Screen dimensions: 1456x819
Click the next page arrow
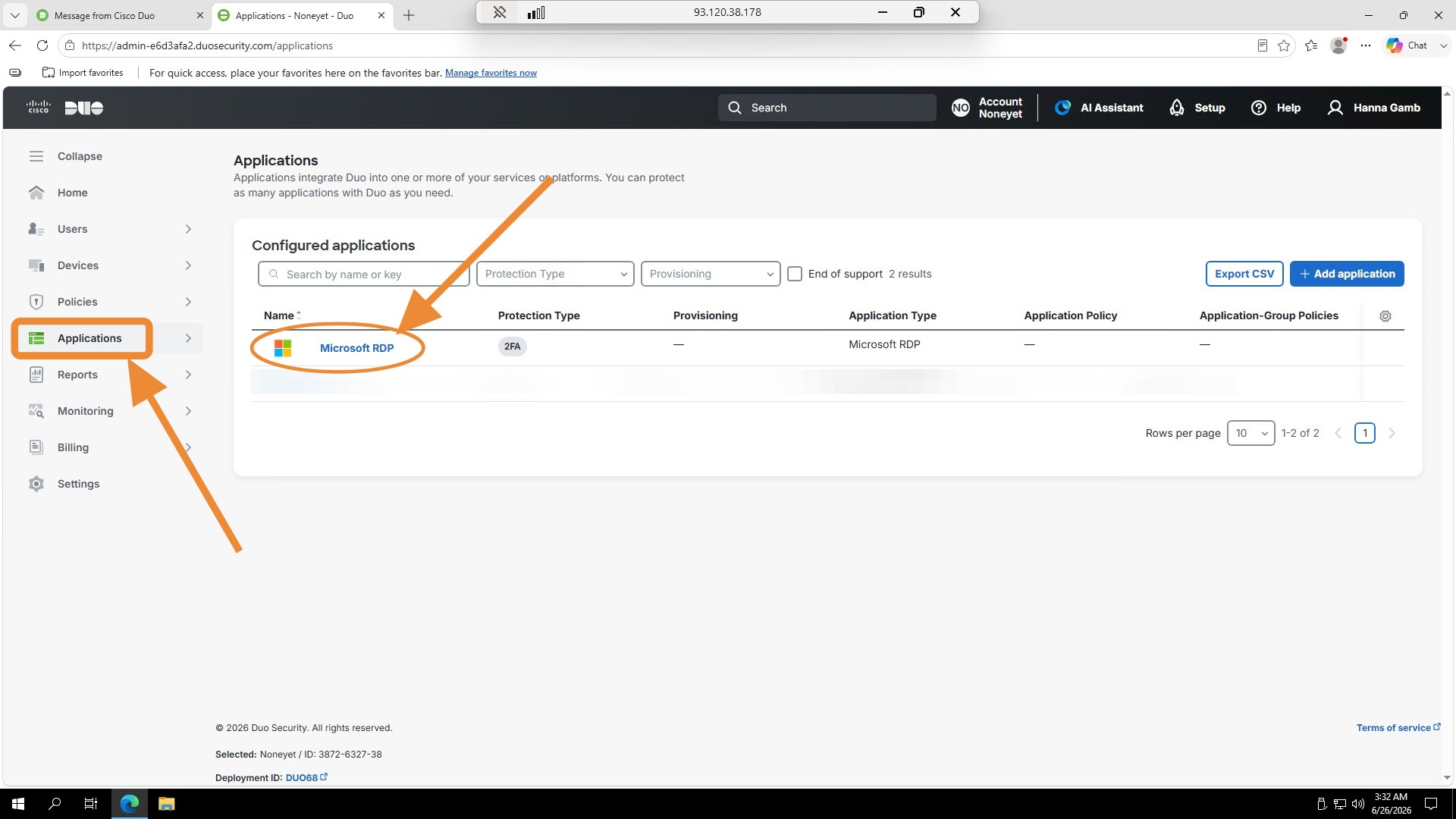click(x=1392, y=433)
